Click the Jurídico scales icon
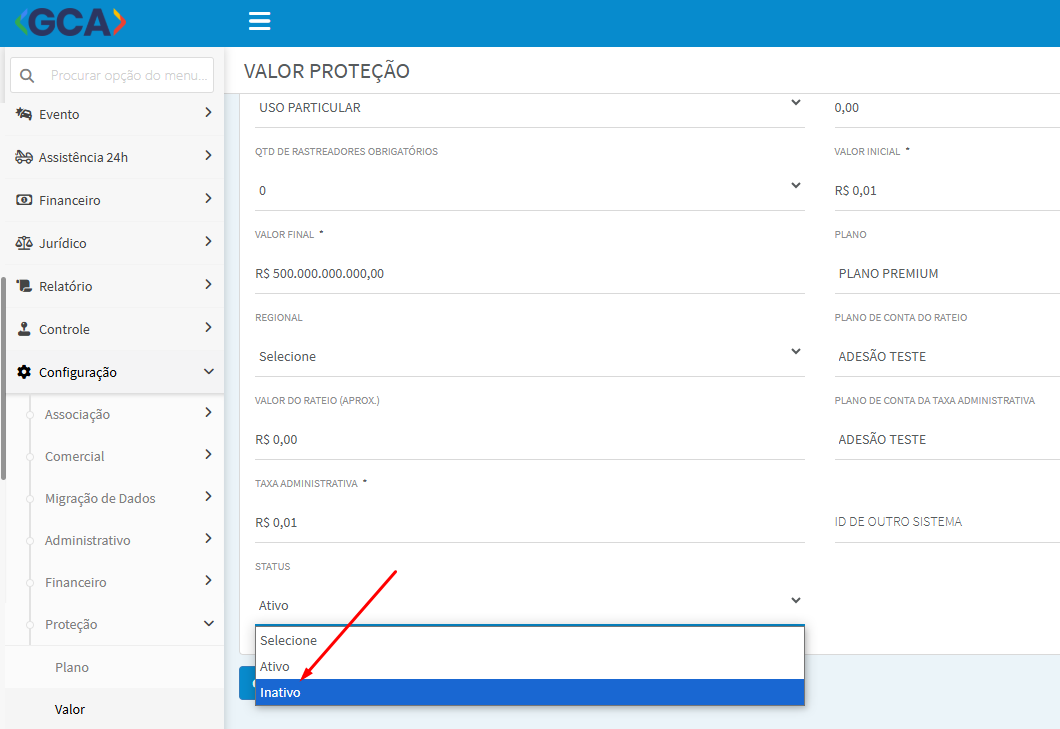Viewport: 1060px width, 729px height. (24, 243)
